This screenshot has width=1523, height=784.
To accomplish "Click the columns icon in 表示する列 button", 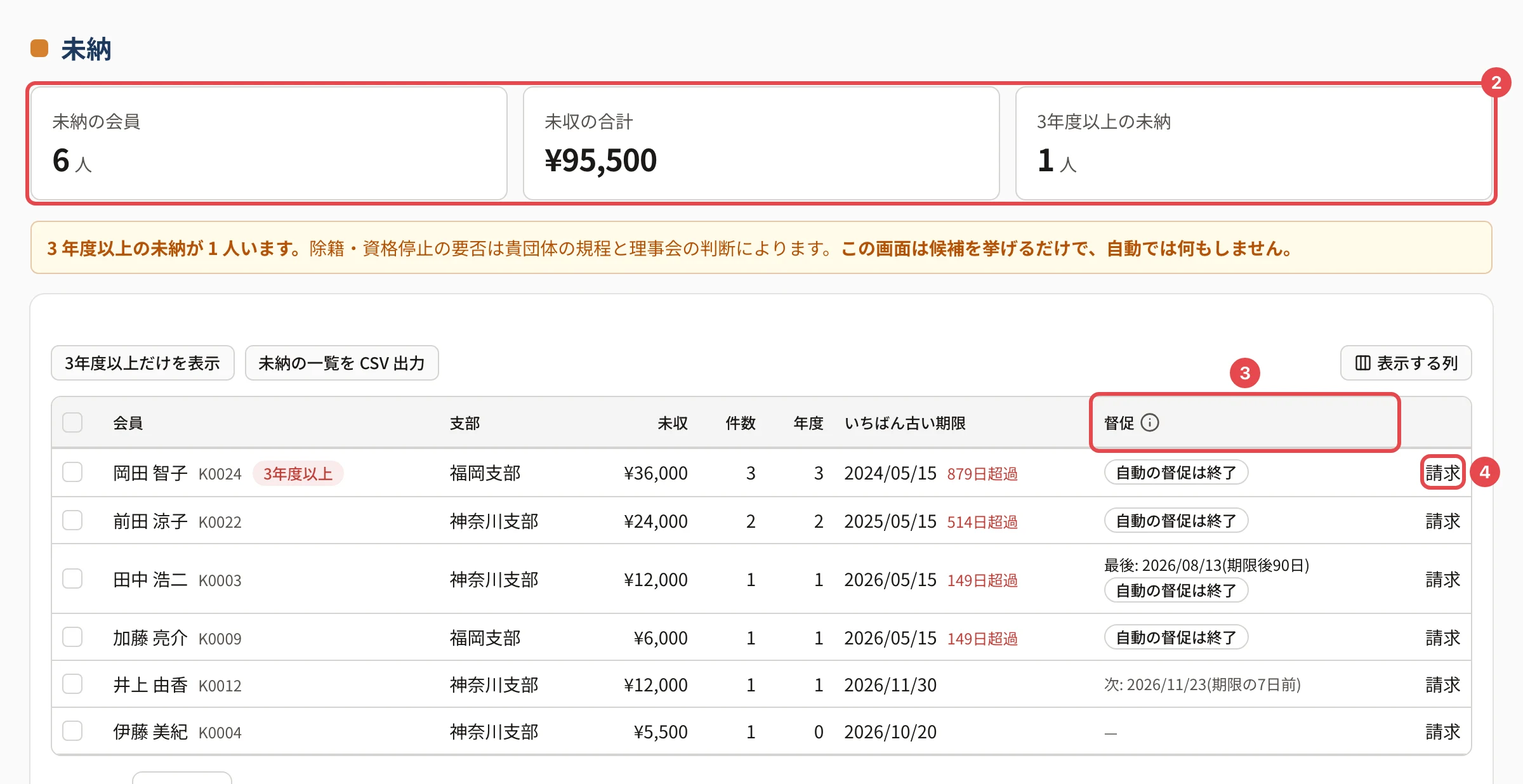I will click(x=1362, y=363).
